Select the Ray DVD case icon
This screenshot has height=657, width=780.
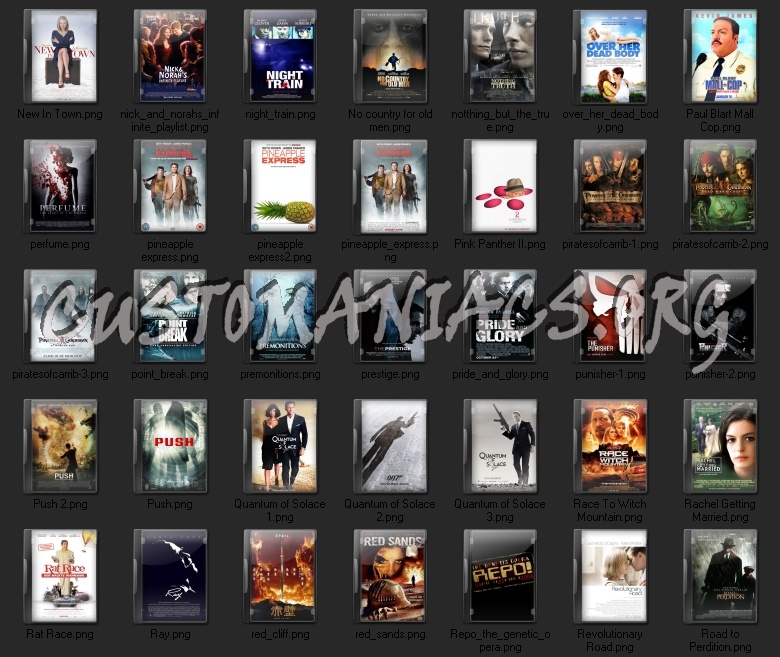pyautogui.click(x=170, y=576)
